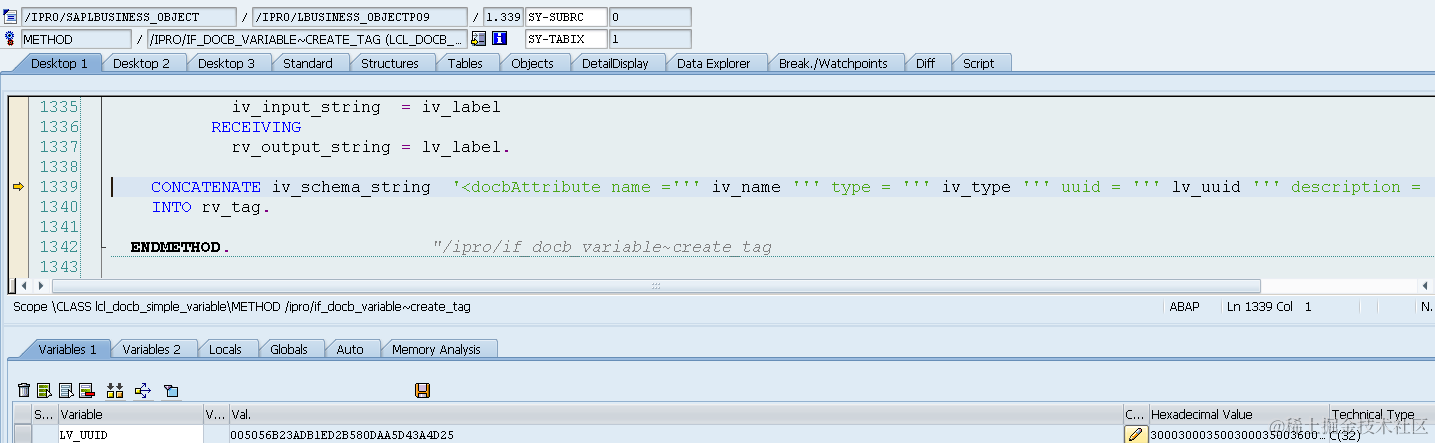Click the LV_UUID variable name cell

(x=130, y=435)
